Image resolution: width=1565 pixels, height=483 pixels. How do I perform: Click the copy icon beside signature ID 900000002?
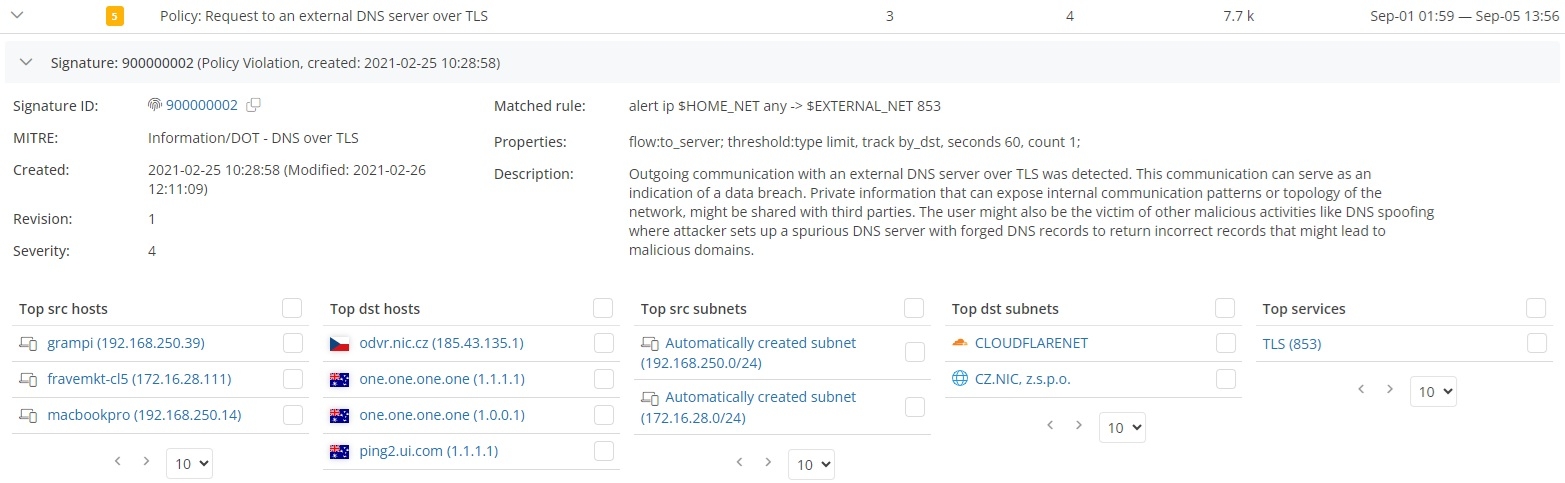click(253, 105)
